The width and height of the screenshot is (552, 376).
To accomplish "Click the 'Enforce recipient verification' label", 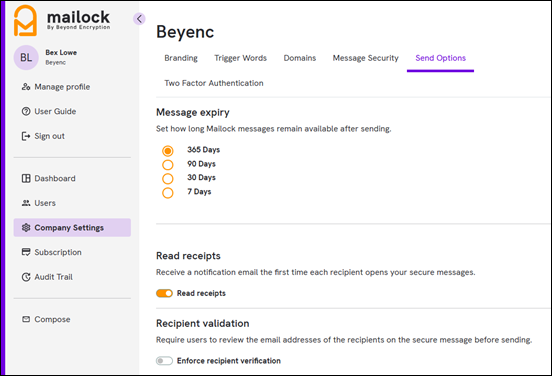I will pyautogui.click(x=229, y=361).
